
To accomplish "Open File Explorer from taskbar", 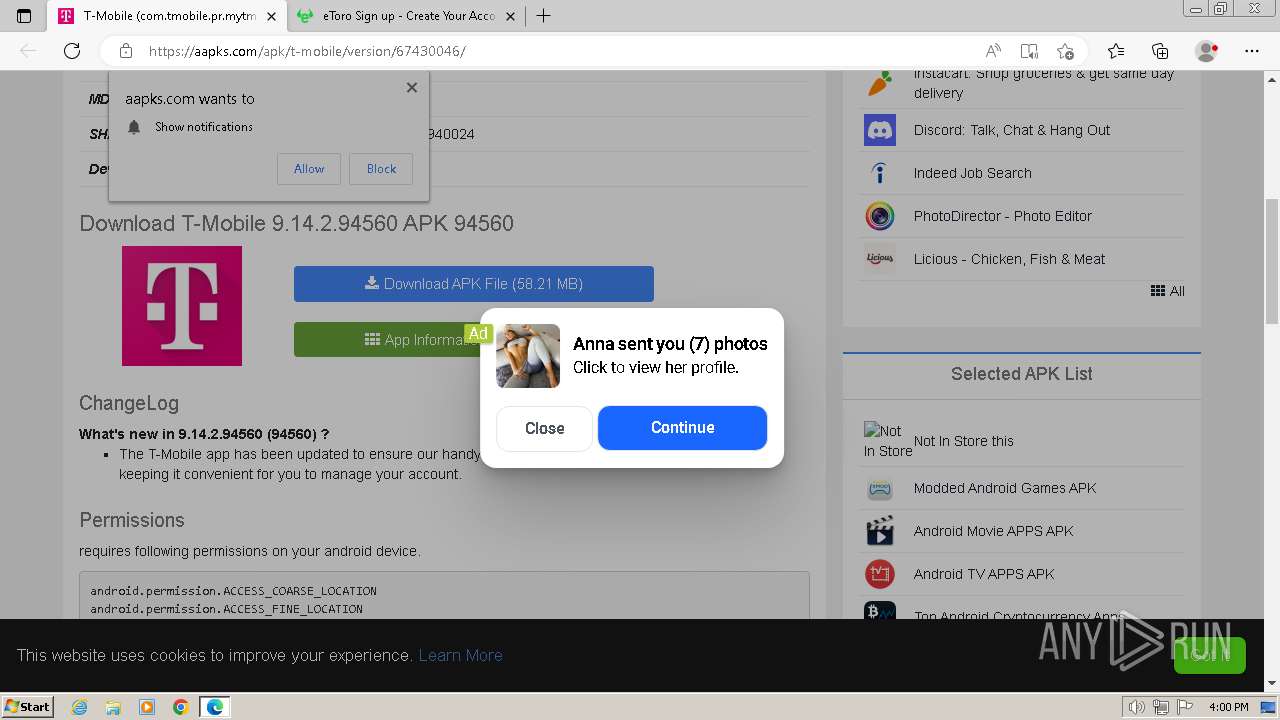I will 113,707.
